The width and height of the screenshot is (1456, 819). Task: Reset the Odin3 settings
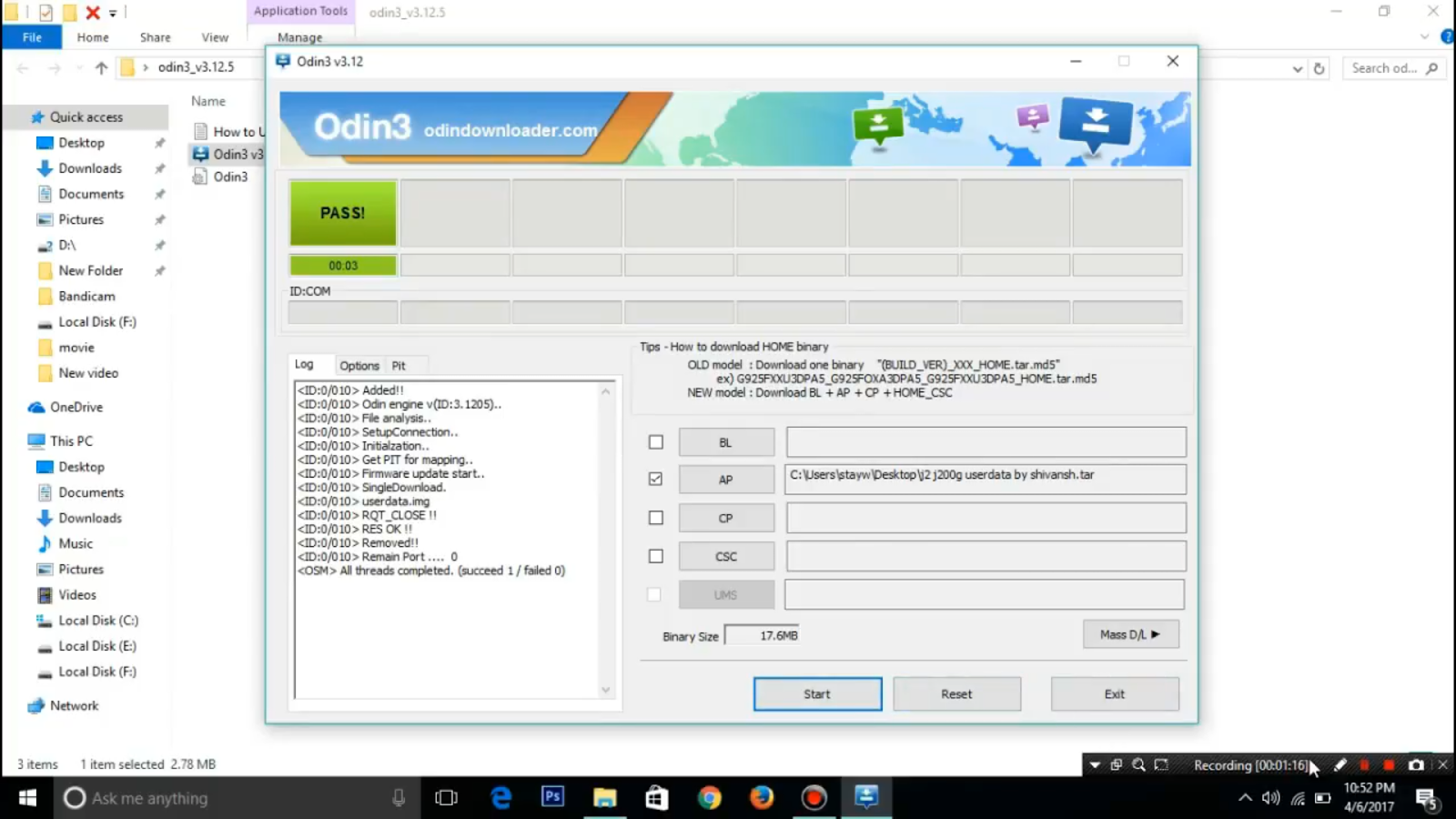point(956,693)
